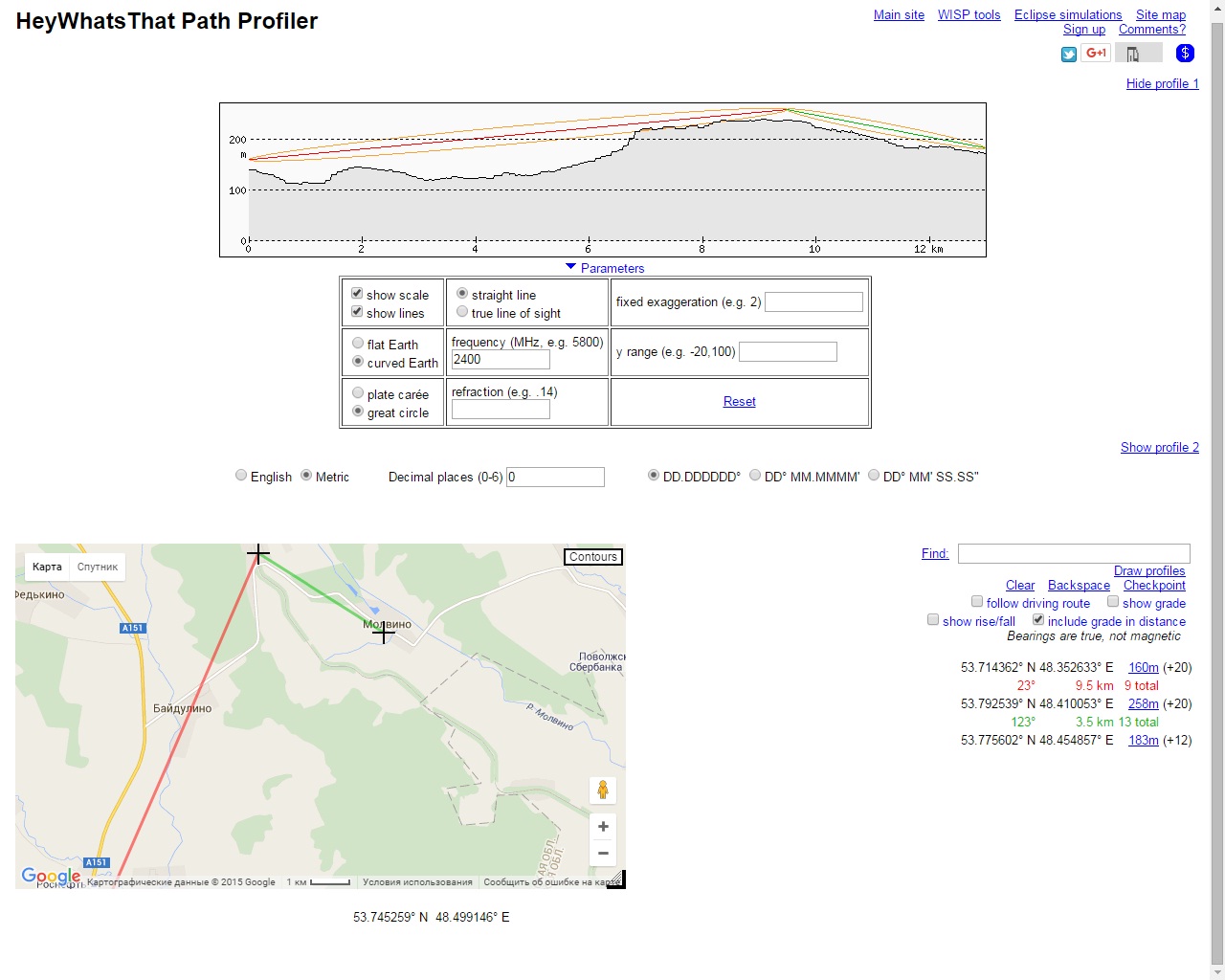The height and width of the screenshot is (980, 1225).
Task: Click the Contours button on map
Action: click(593, 557)
